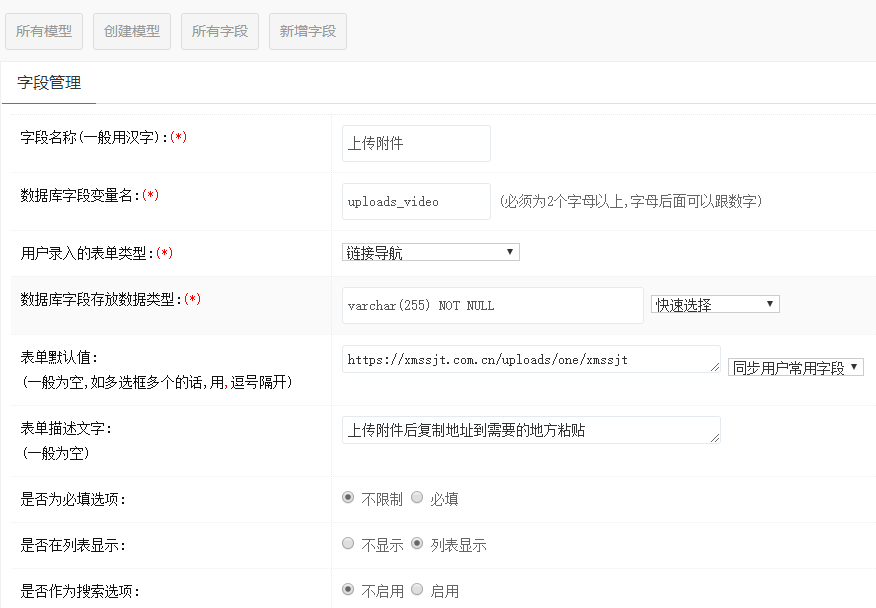Click the default value textarea with the URL
876x608 pixels.
530,359
